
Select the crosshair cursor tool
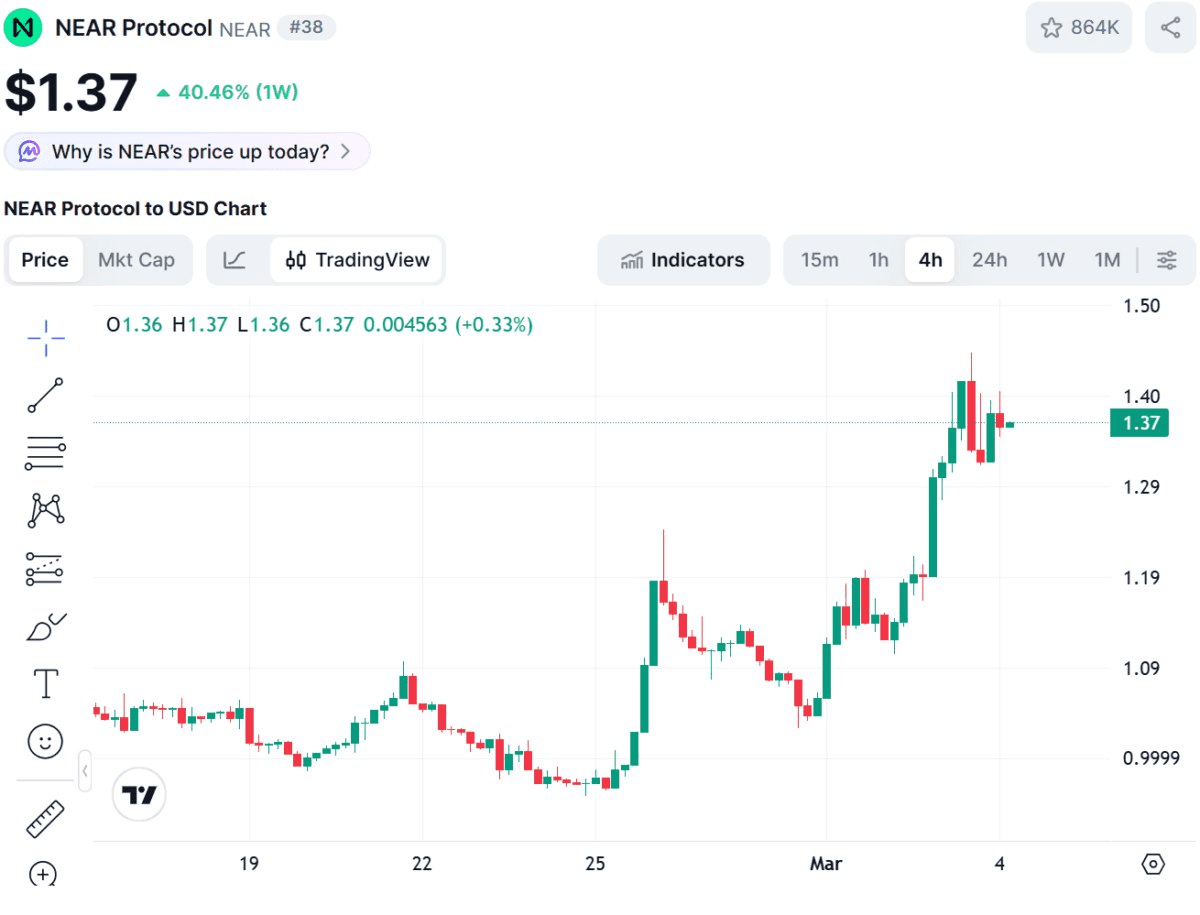(x=45, y=339)
